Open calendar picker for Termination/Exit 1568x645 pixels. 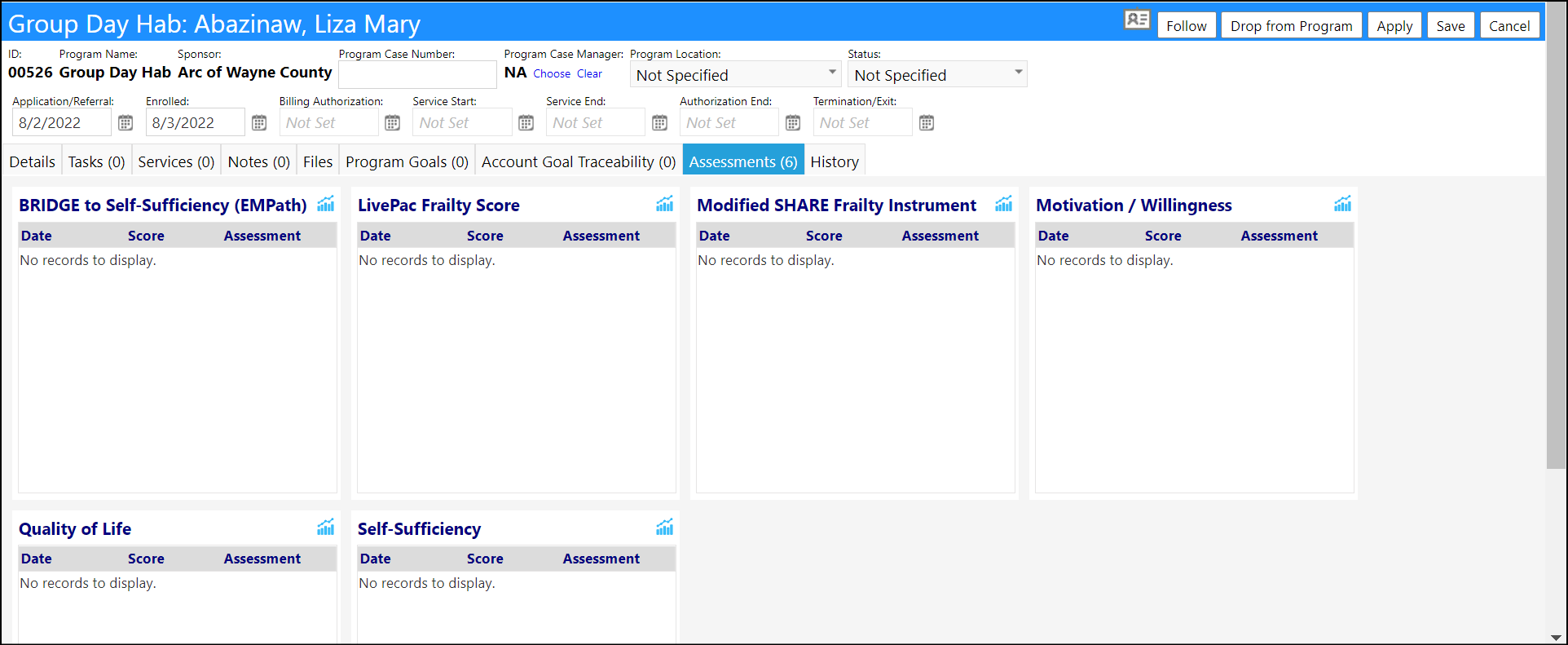(927, 123)
